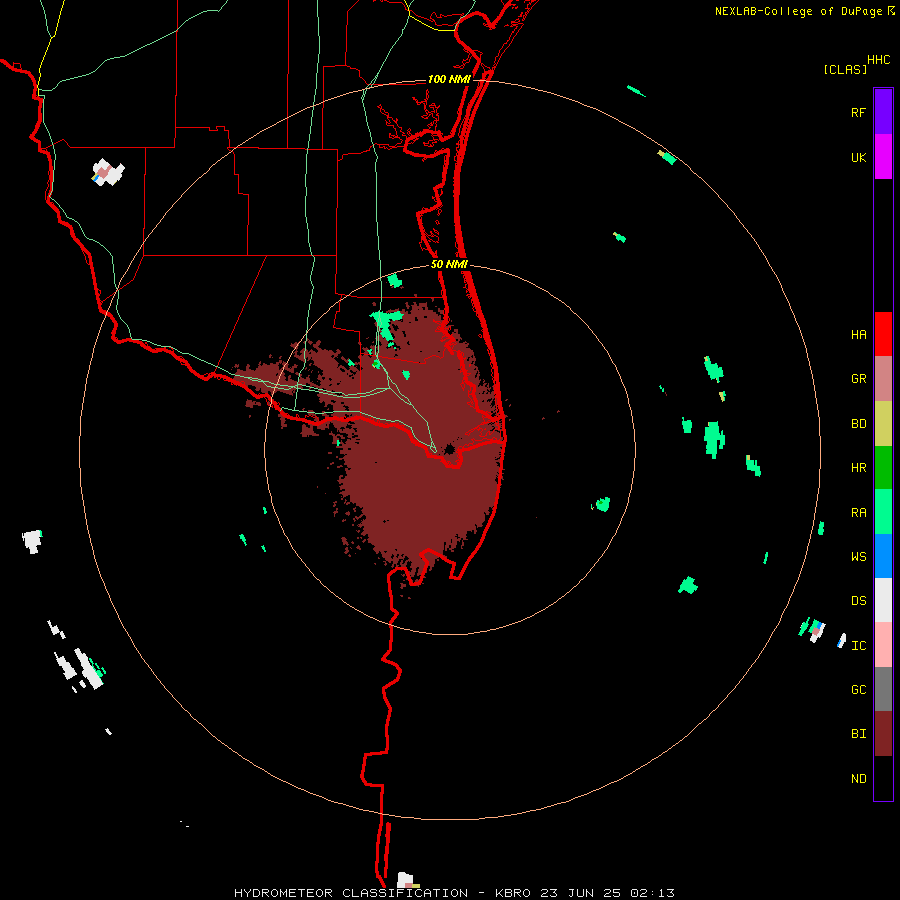Click the NEXLAB-College of DuPage text
The height and width of the screenshot is (900, 900).
click(798, 11)
